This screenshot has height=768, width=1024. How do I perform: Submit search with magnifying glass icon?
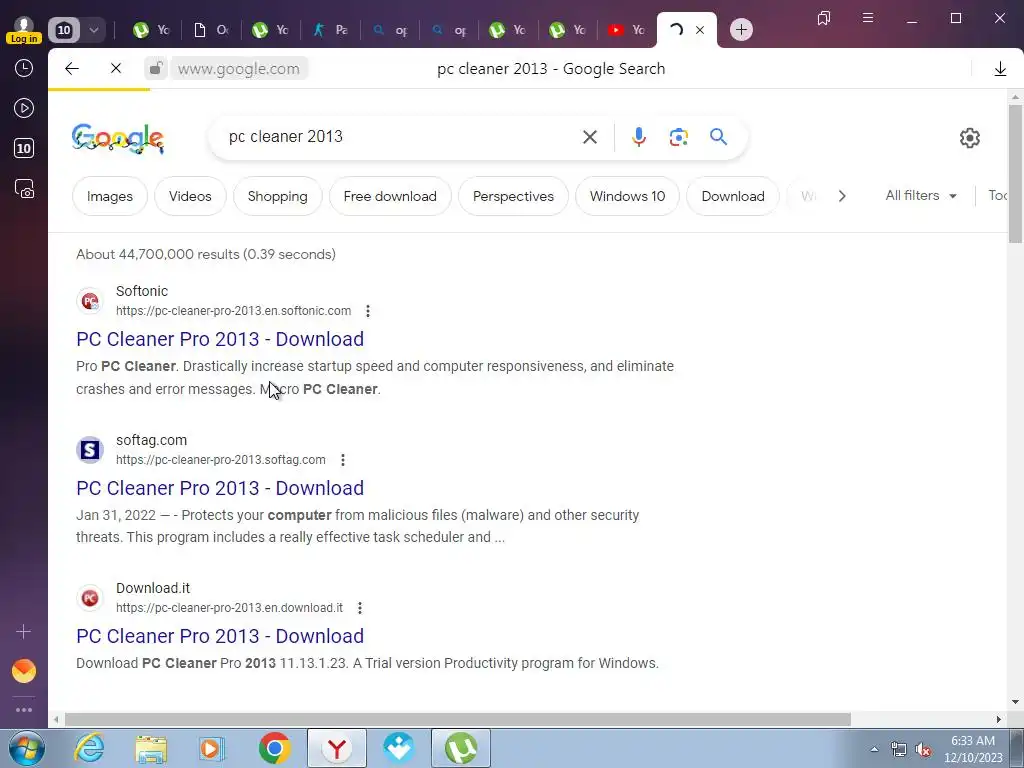click(718, 137)
